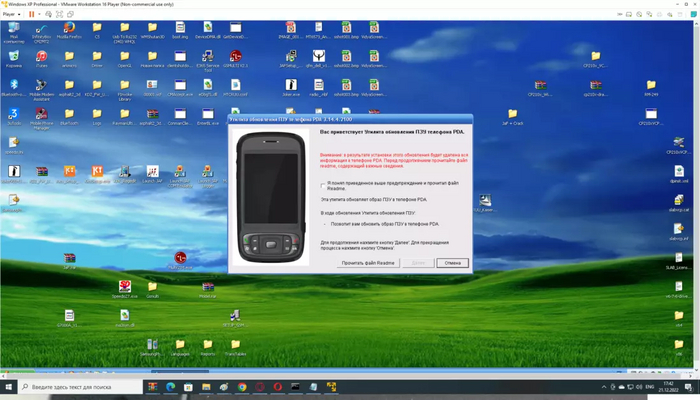Image resolution: width=700 pixels, height=400 pixels.
Task: Open Google Chrome from the taskbar
Action: pyautogui.click(x=242, y=386)
